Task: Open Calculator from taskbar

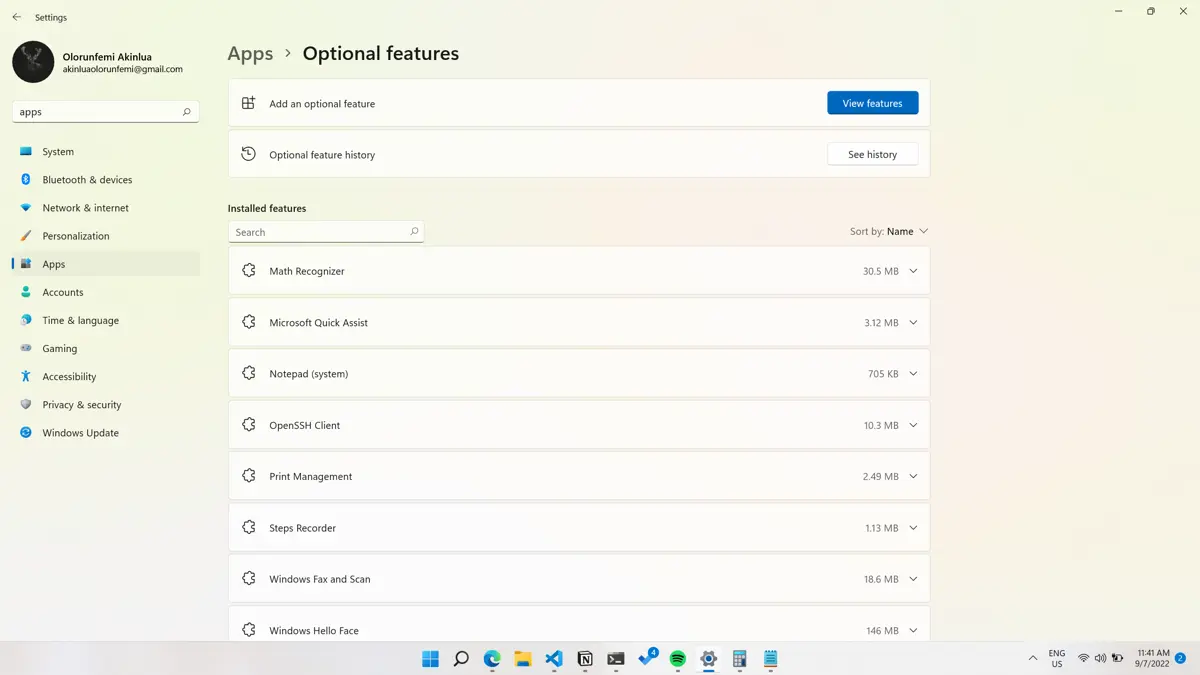Action: [740, 659]
